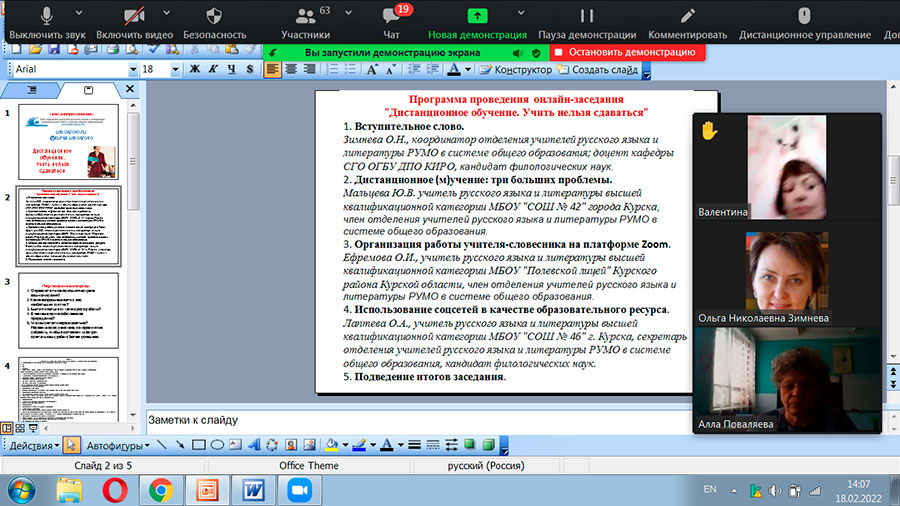
Task: Expand audio options arrow beside microphone
Action: click(79, 13)
